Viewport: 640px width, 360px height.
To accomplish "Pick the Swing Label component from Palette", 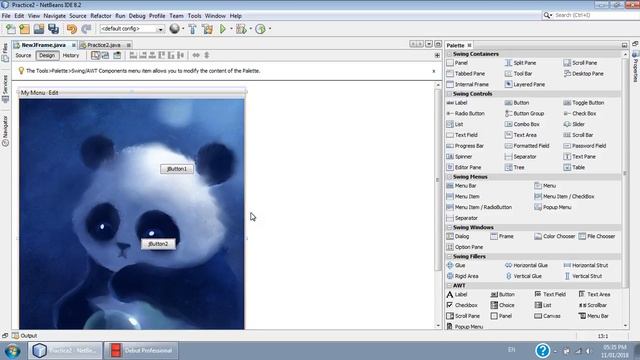I will pos(457,103).
